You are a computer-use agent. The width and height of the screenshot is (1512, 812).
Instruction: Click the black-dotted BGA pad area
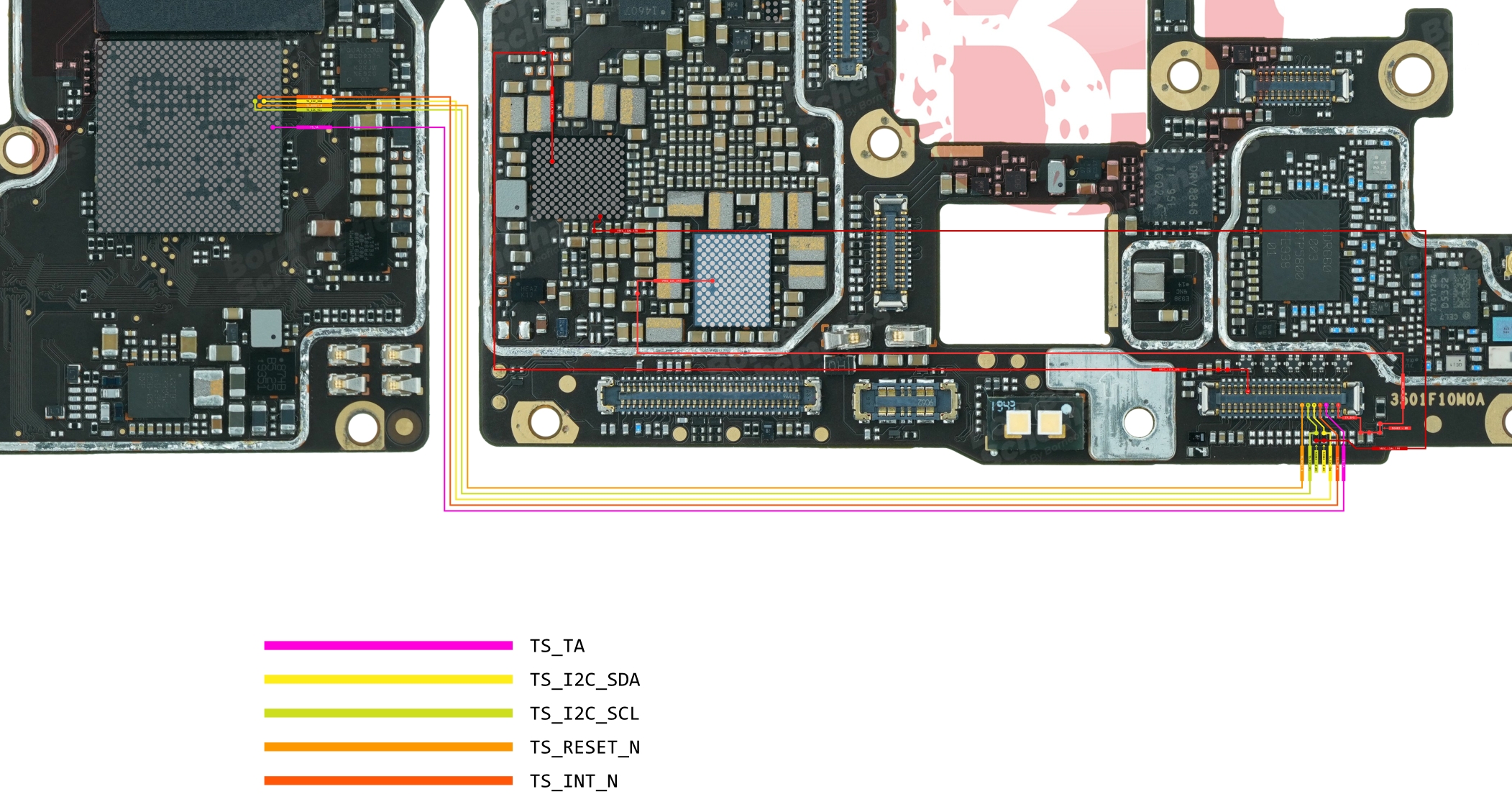pyautogui.click(x=577, y=178)
